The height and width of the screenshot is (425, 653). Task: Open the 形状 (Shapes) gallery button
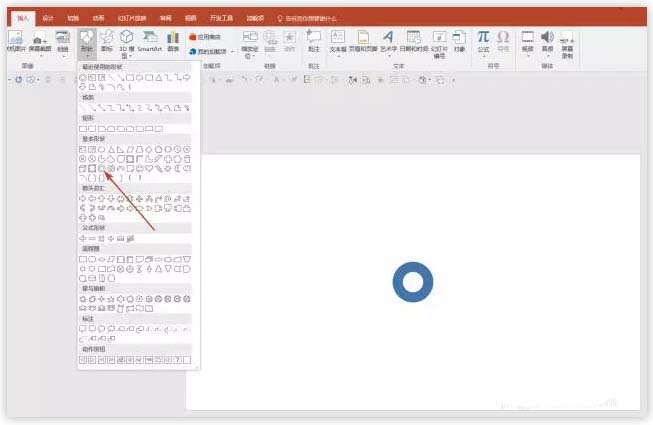coord(87,42)
